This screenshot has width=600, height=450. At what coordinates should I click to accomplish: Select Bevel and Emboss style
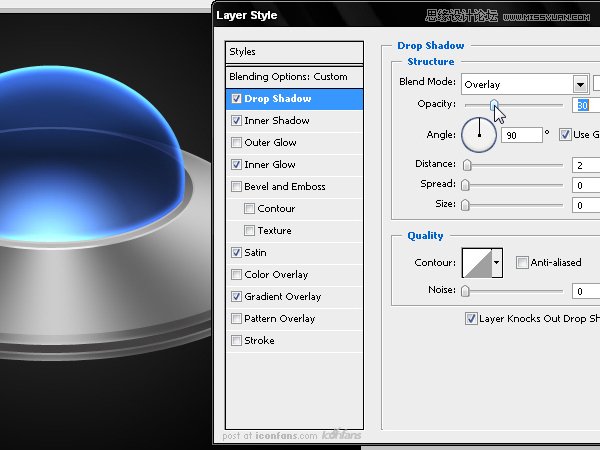(x=284, y=187)
